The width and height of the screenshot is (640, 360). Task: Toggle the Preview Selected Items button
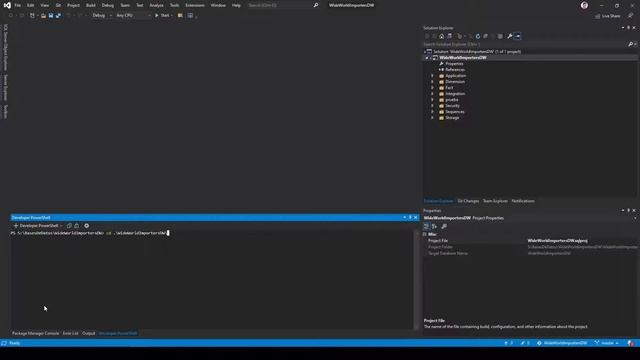click(x=518, y=36)
